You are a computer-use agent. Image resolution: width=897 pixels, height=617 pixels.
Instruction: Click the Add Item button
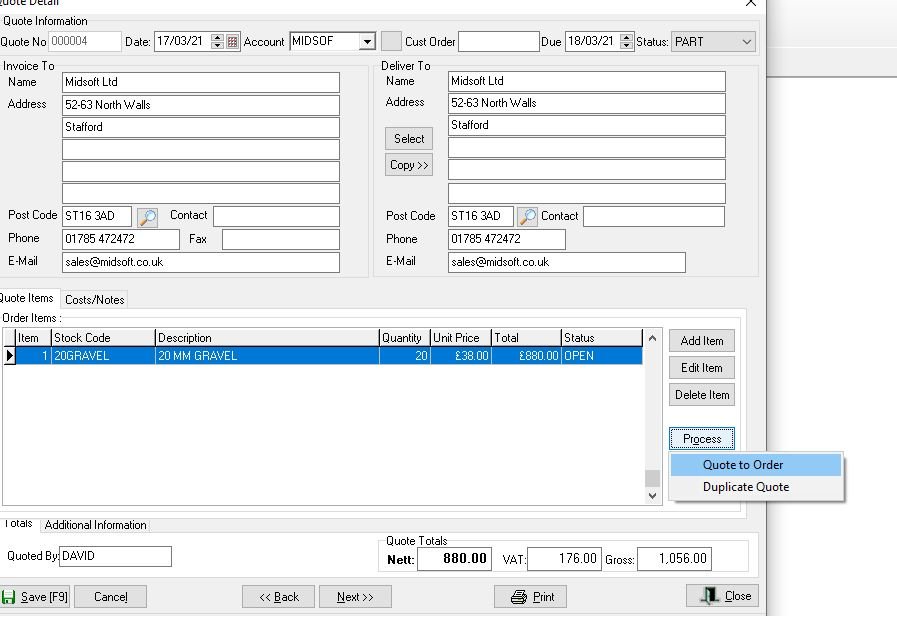[702, 341]
